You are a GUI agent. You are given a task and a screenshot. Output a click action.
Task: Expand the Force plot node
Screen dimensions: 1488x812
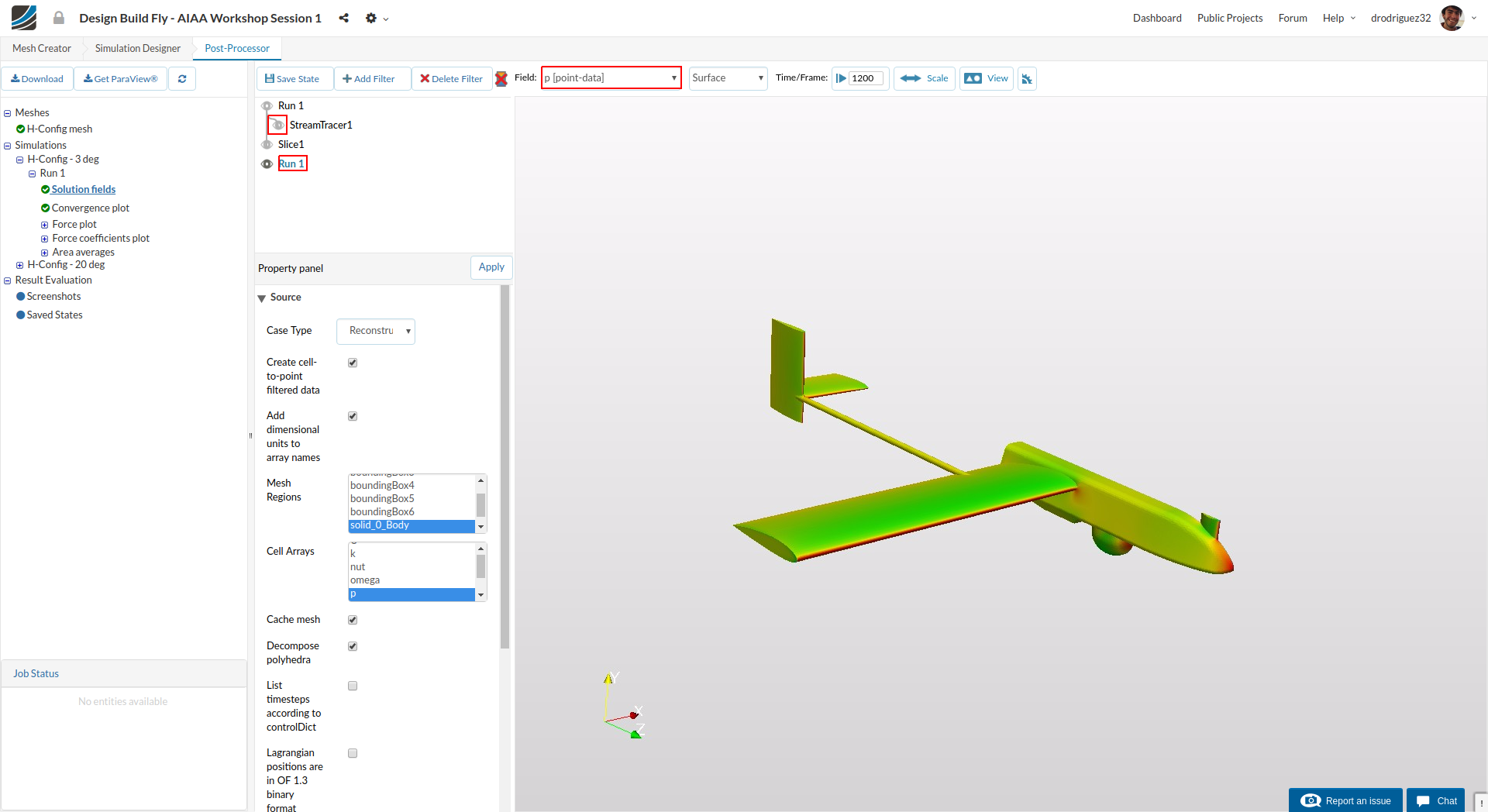click(x=44, y=225)
